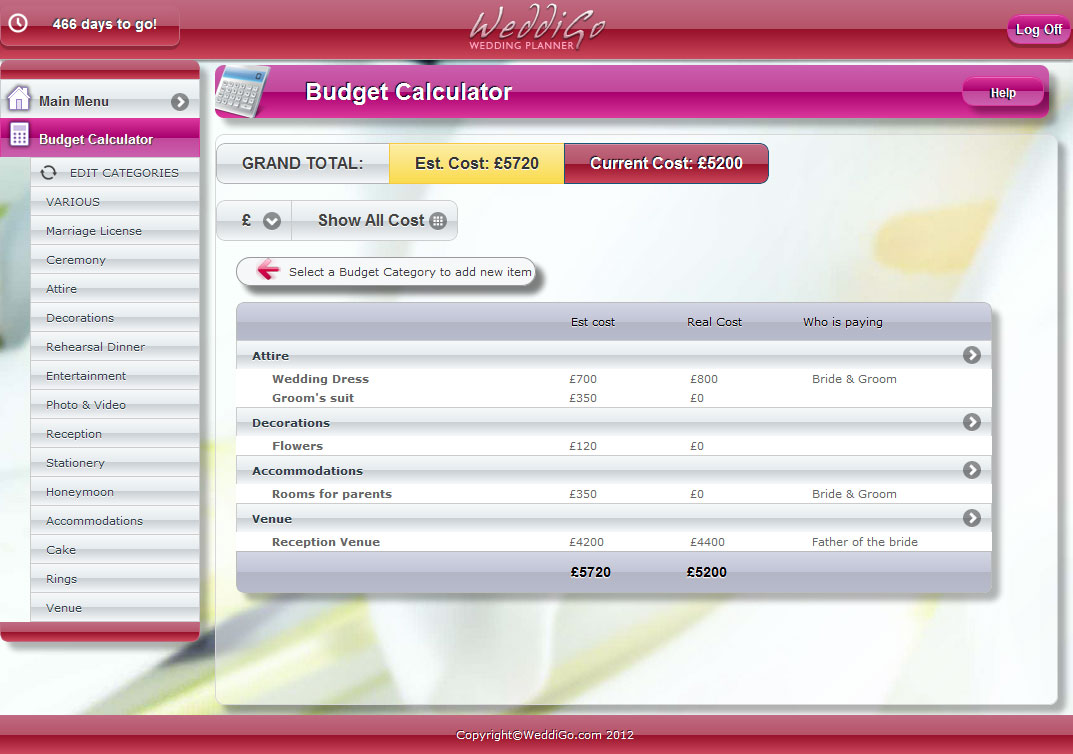Click the £4200 estimated cost value

pyautogui.click(x=586, y=541)
